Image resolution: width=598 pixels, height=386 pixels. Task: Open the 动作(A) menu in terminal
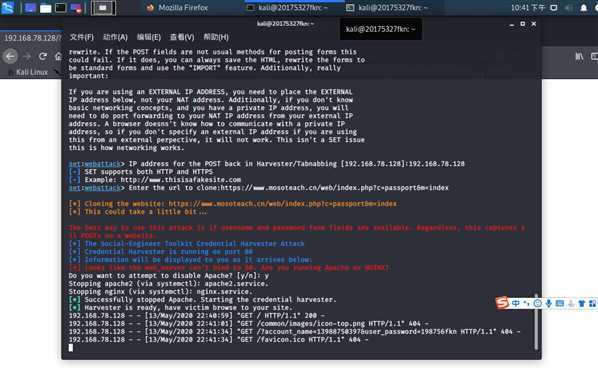click(x=115, y=37)
